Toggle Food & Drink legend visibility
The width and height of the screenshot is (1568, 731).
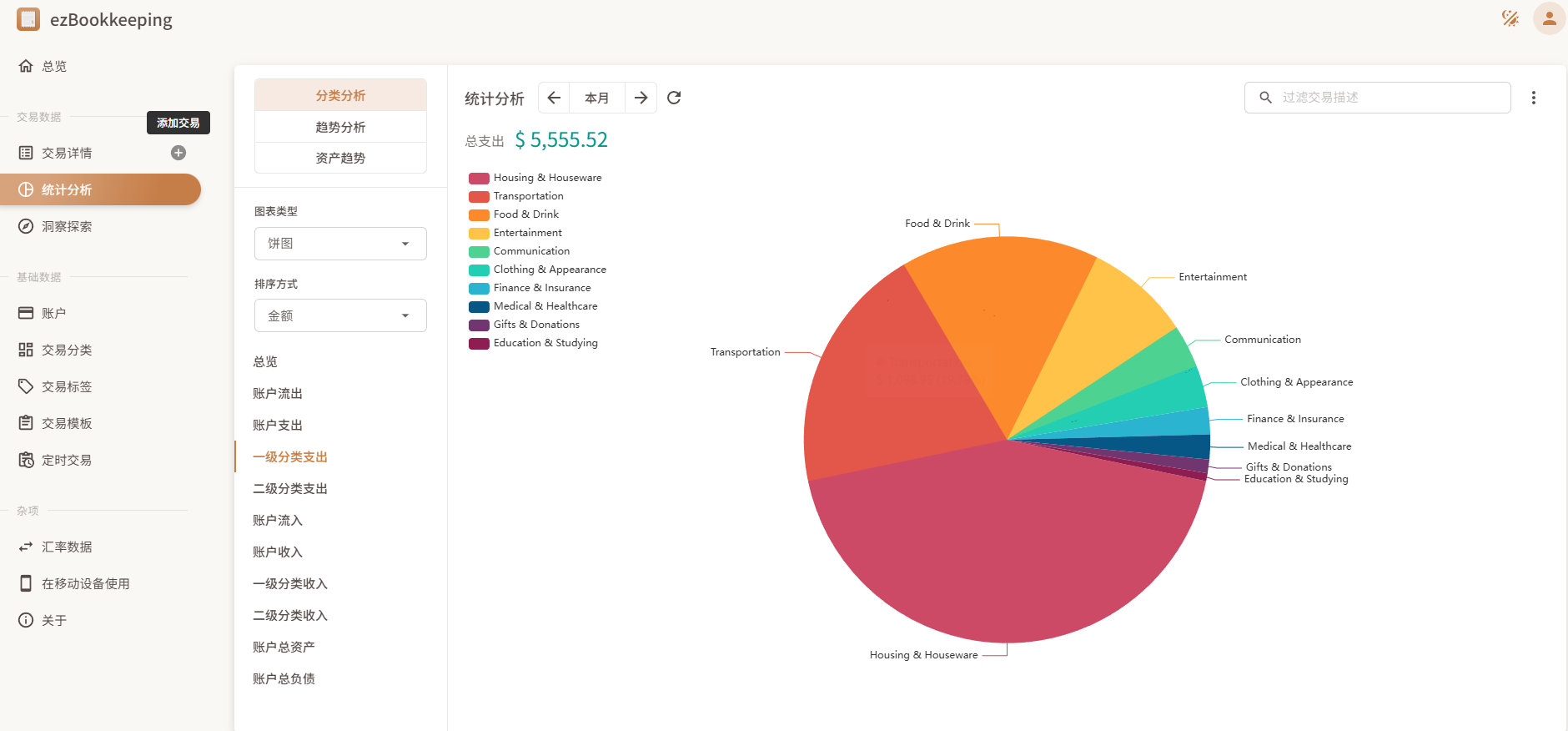point(525,214)
